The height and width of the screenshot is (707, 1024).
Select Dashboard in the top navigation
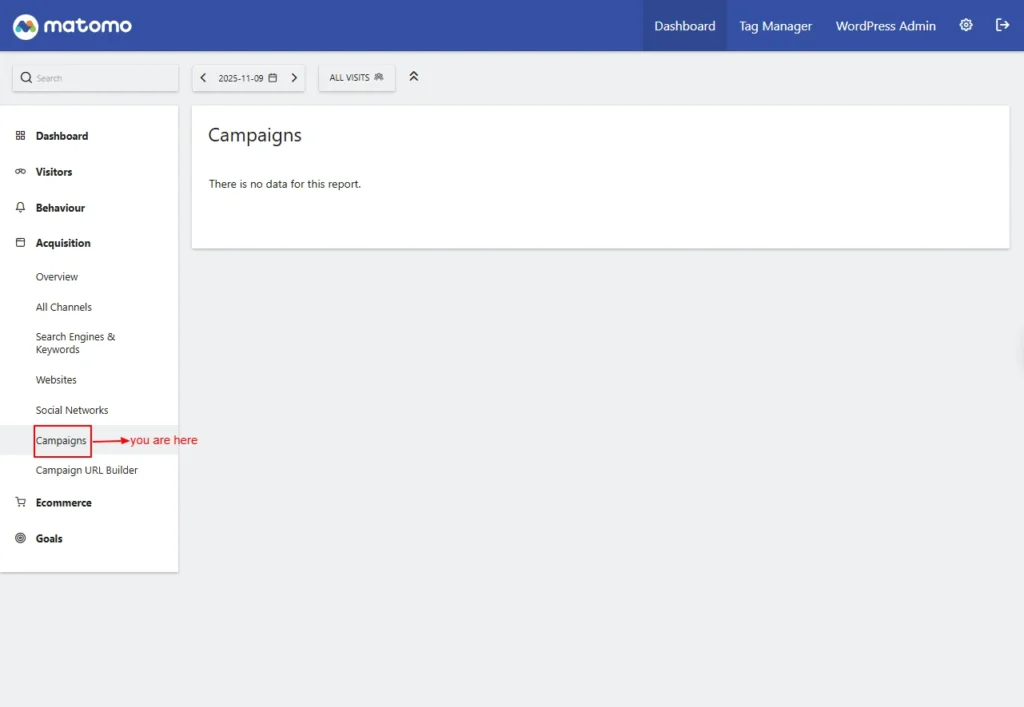point(684,26)
